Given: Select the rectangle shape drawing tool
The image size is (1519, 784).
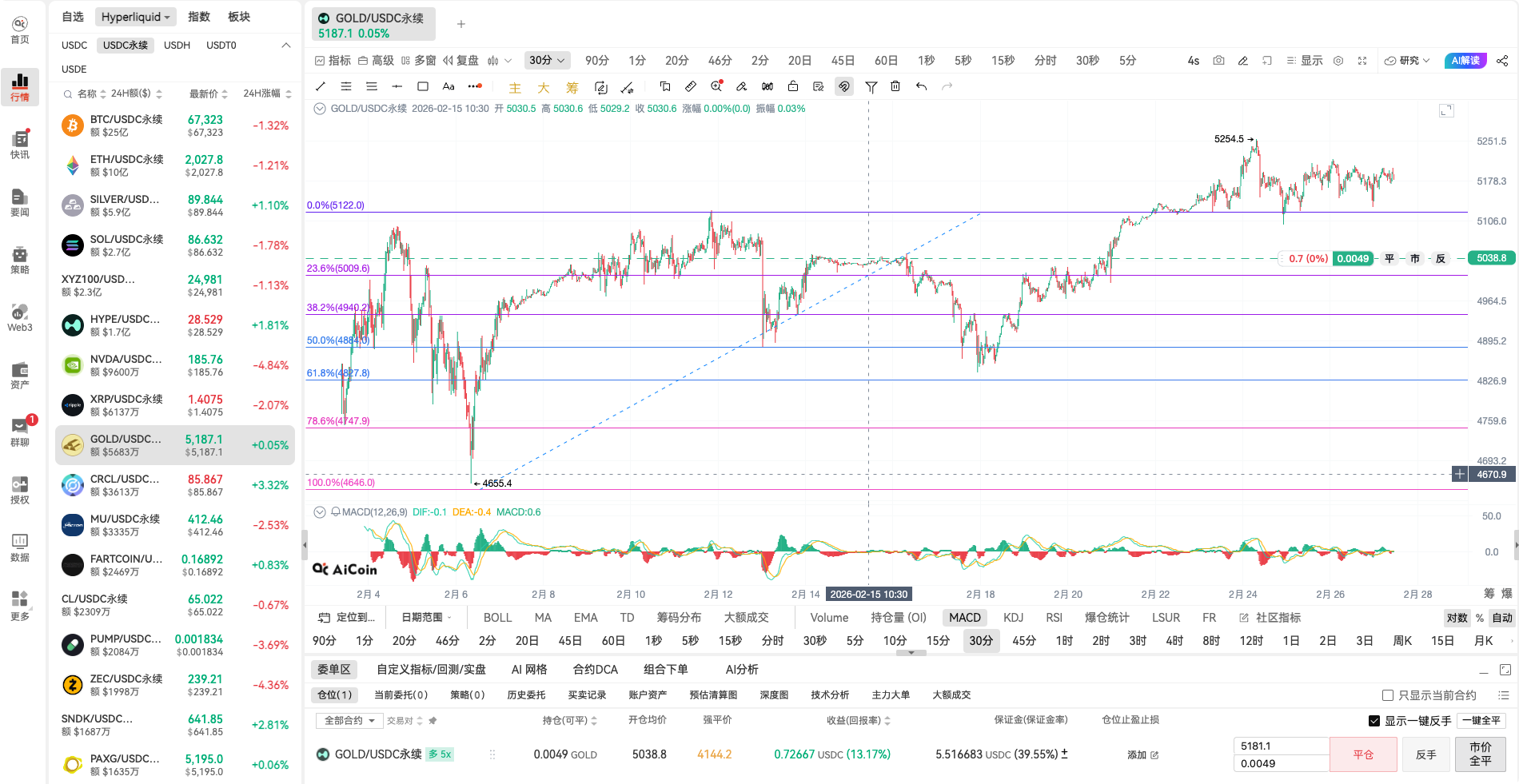Looking at the screenshot, I should tap(423, 86).
